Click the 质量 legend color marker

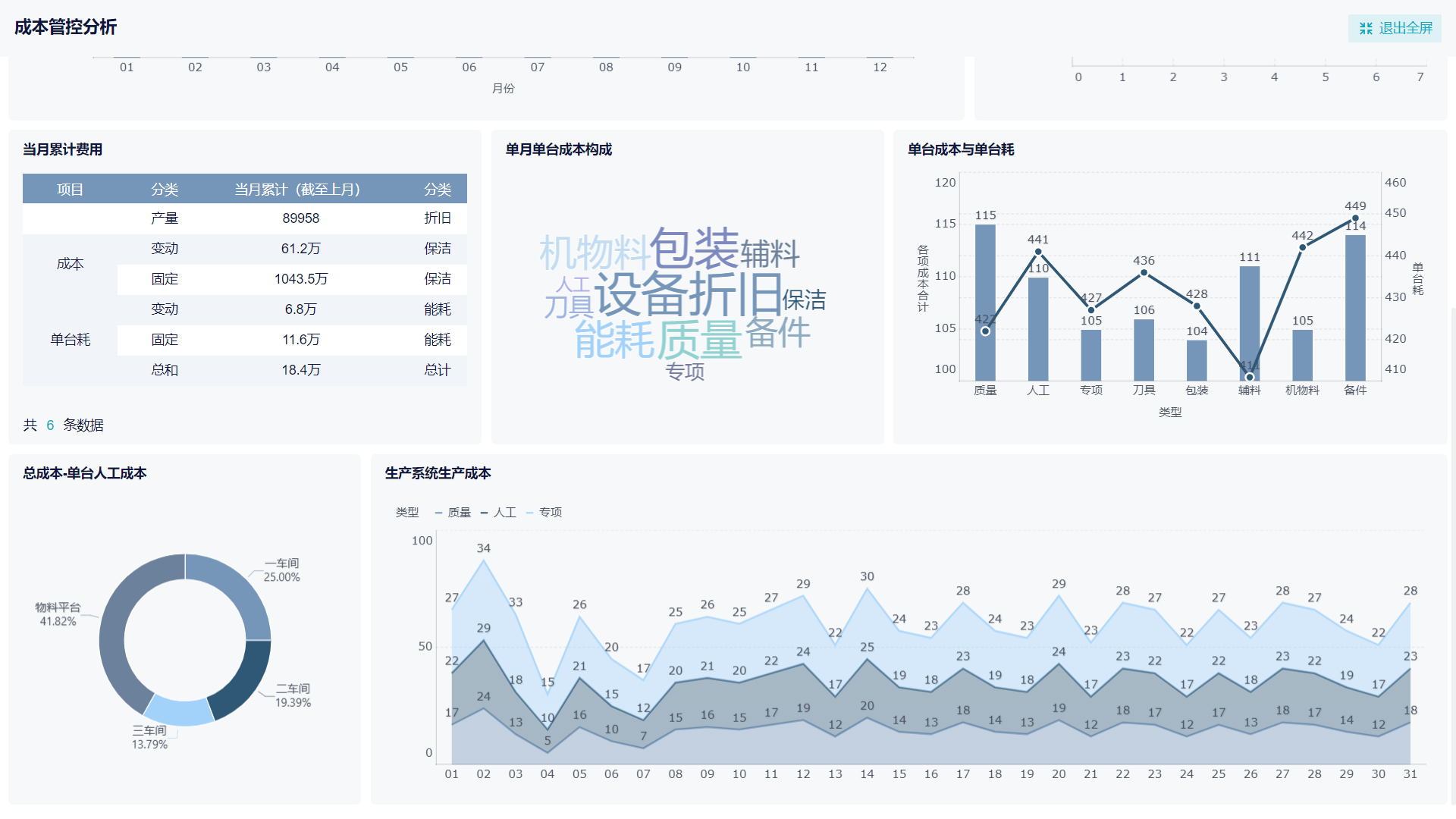438,513
